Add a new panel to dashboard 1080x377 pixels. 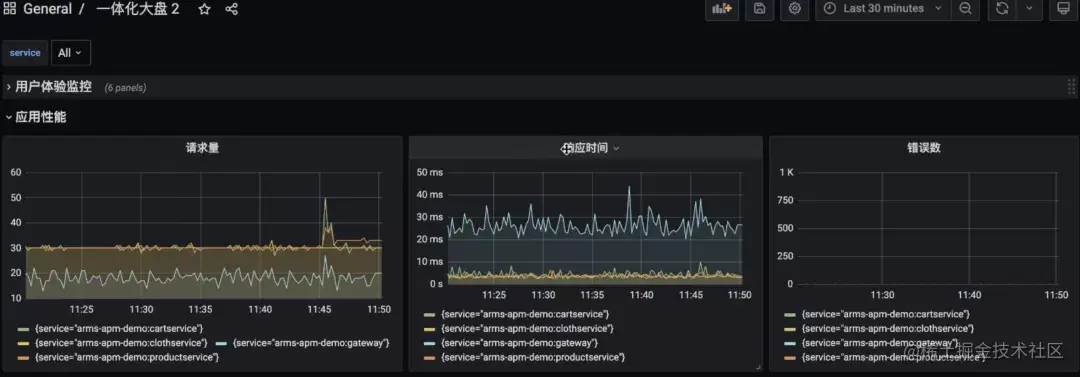tap(722, 8)
